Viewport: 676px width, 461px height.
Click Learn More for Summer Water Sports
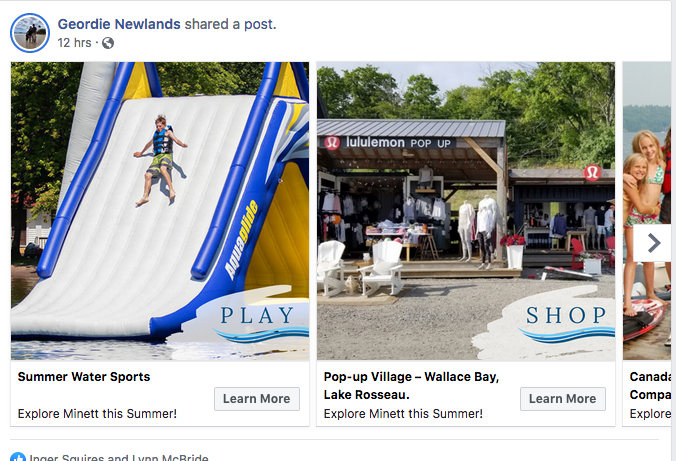coord(257,399)
